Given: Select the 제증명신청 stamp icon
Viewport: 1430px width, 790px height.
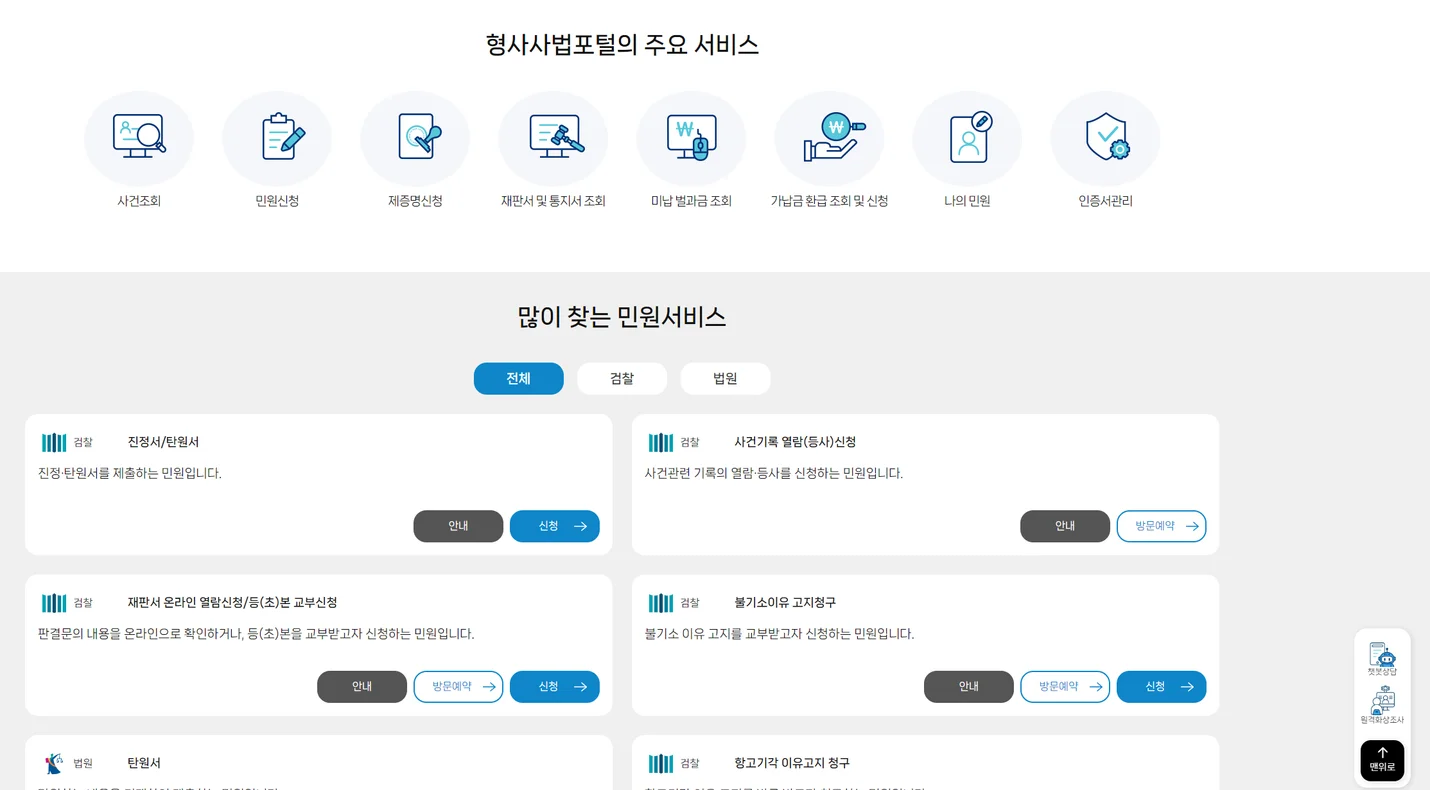Looking at the screenshot, I should tap(415, 138).
